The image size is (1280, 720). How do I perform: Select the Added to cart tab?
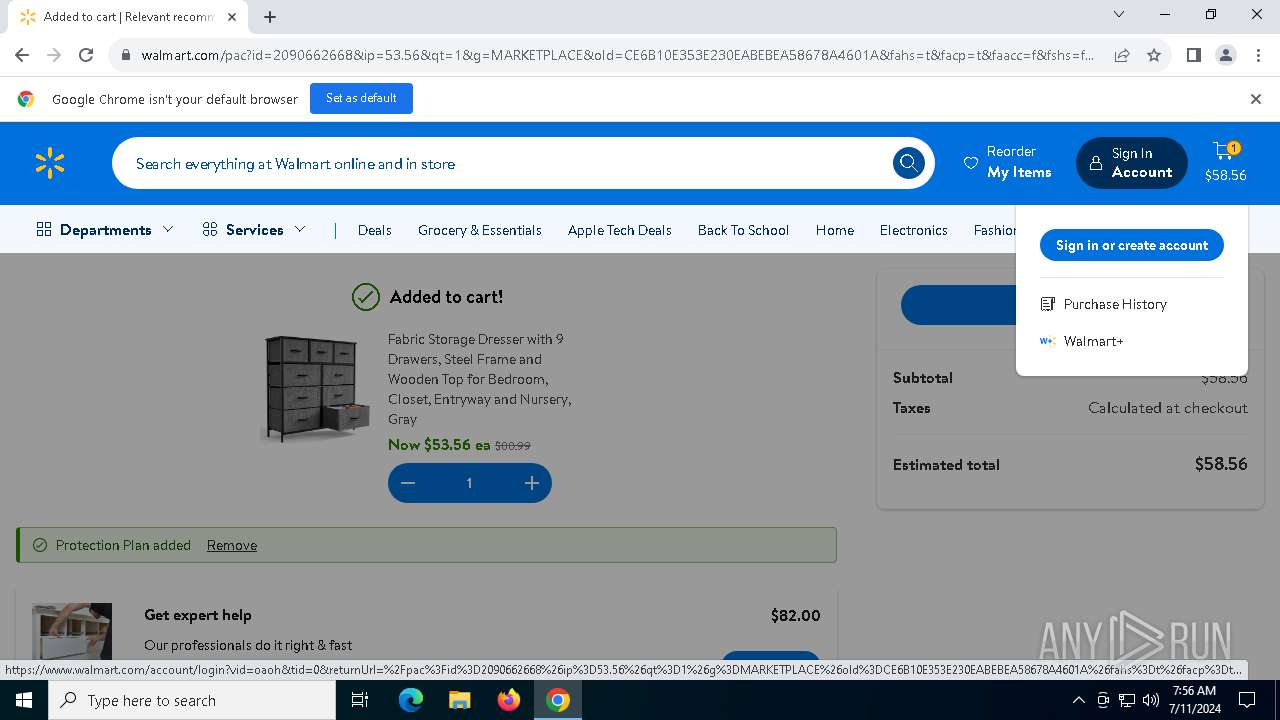[x=126, y=17]
